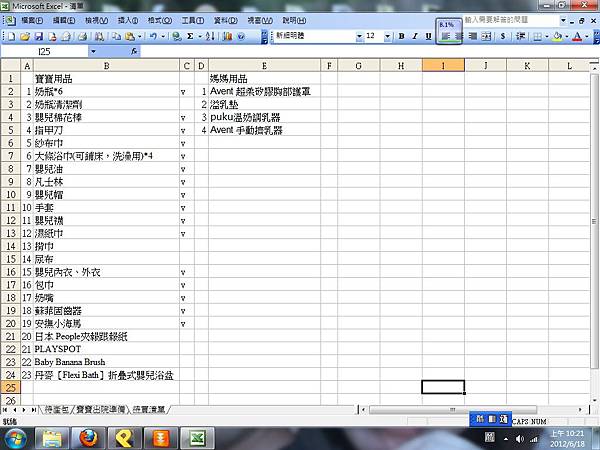Viewport: 600px width, 450px height.
Task: Click the Copy icon in the toolbar
Action: click(x=116, y=36)
